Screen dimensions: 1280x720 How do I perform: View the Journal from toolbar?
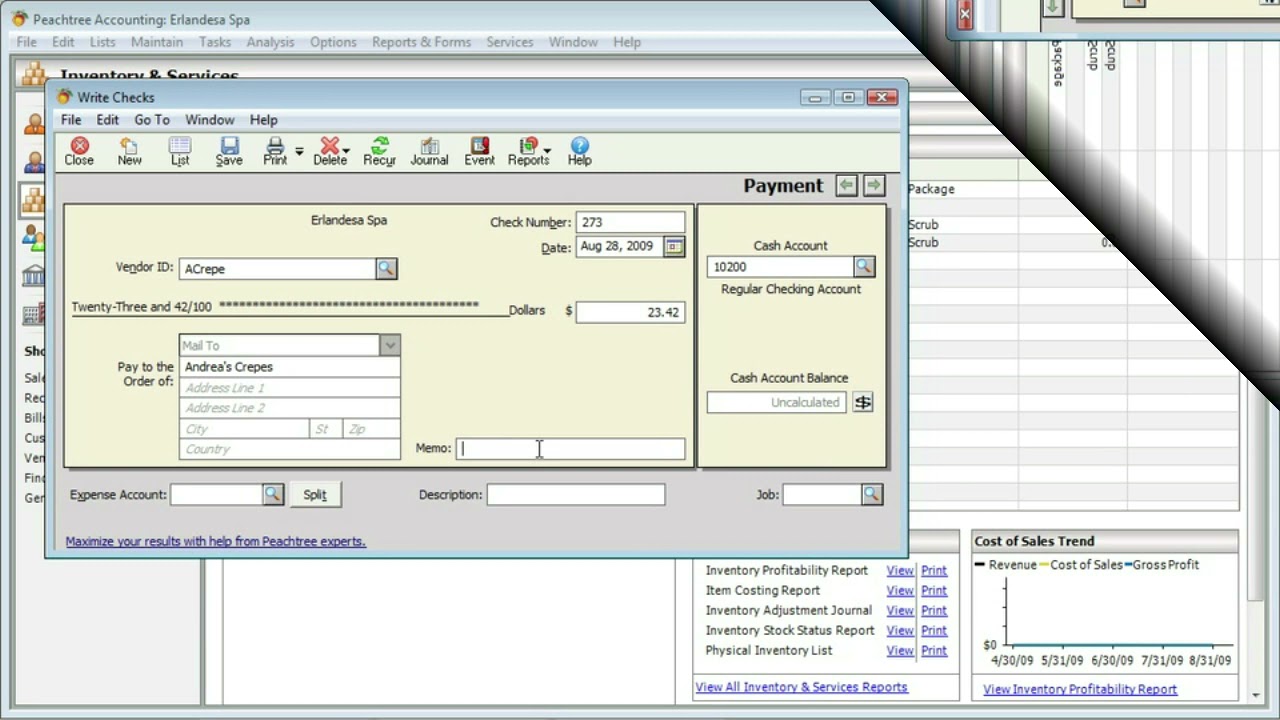tap(429, 152)
